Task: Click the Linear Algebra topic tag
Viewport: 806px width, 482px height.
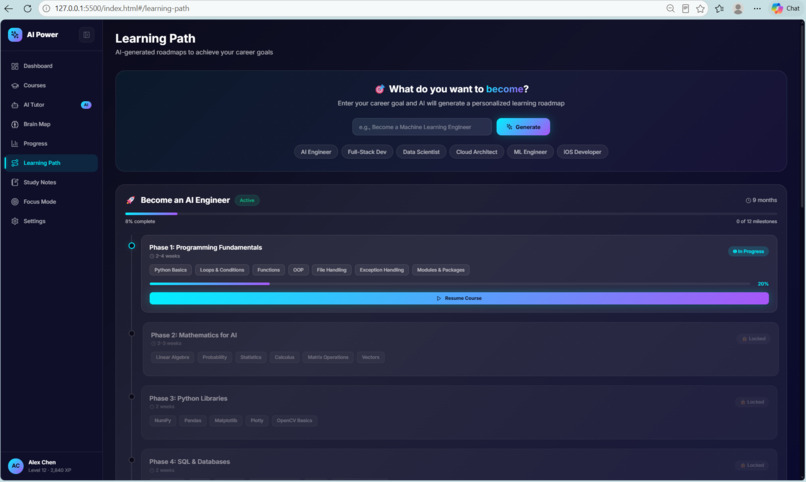Action: 172,358
